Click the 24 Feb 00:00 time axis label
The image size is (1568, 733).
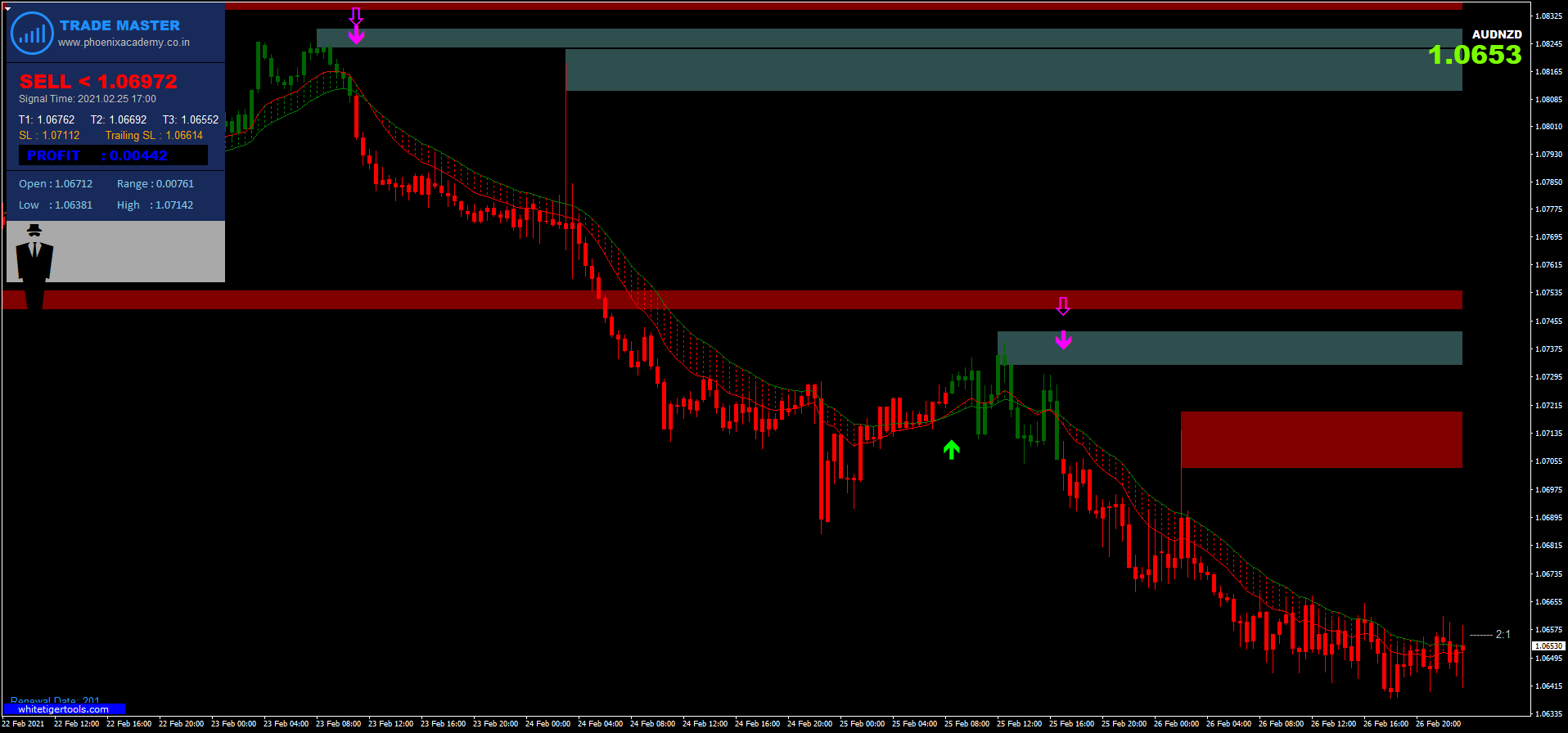tap(548, 724)
